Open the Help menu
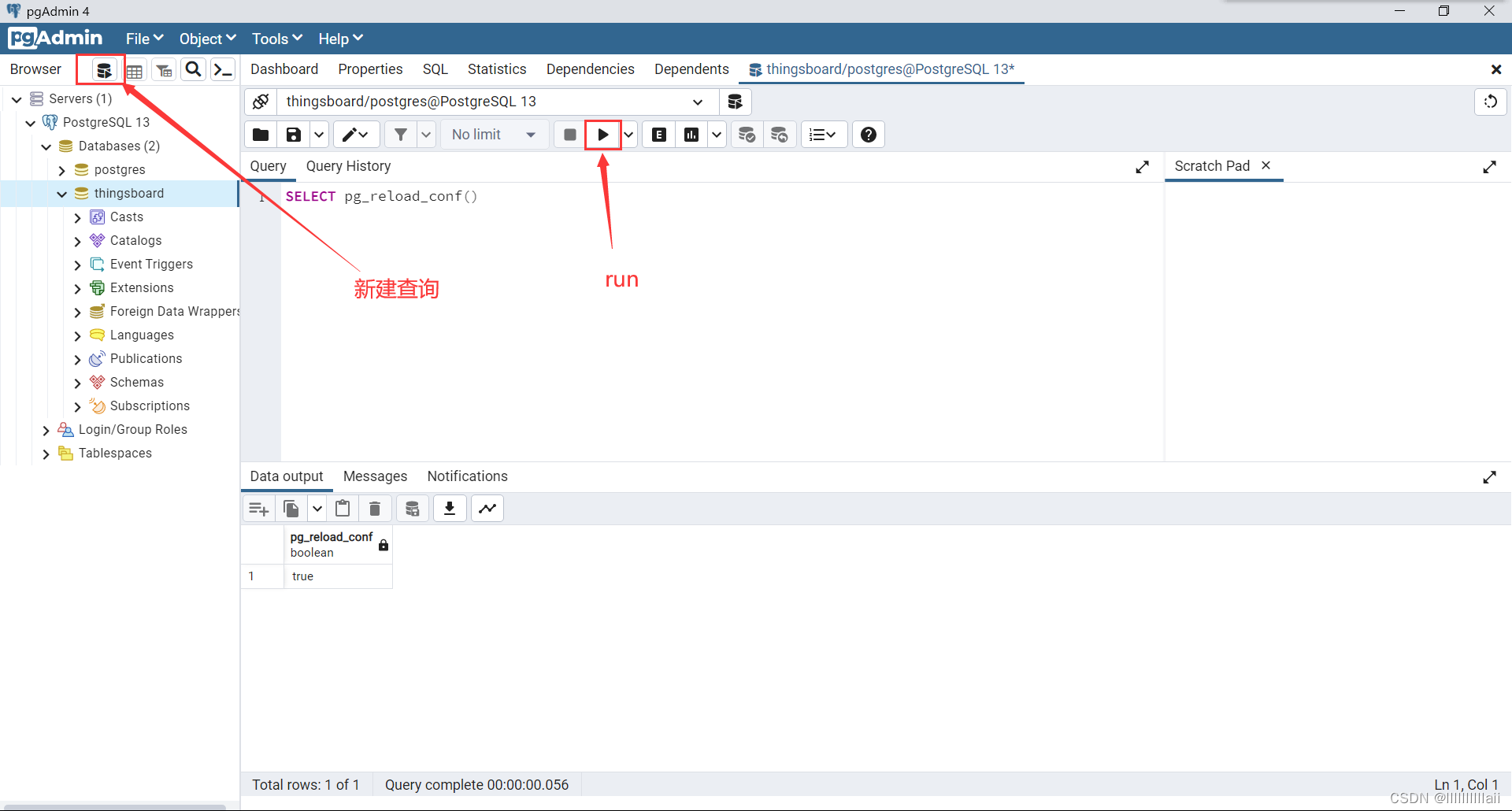The image size is (1512, 811). click(x=340, y=39)
